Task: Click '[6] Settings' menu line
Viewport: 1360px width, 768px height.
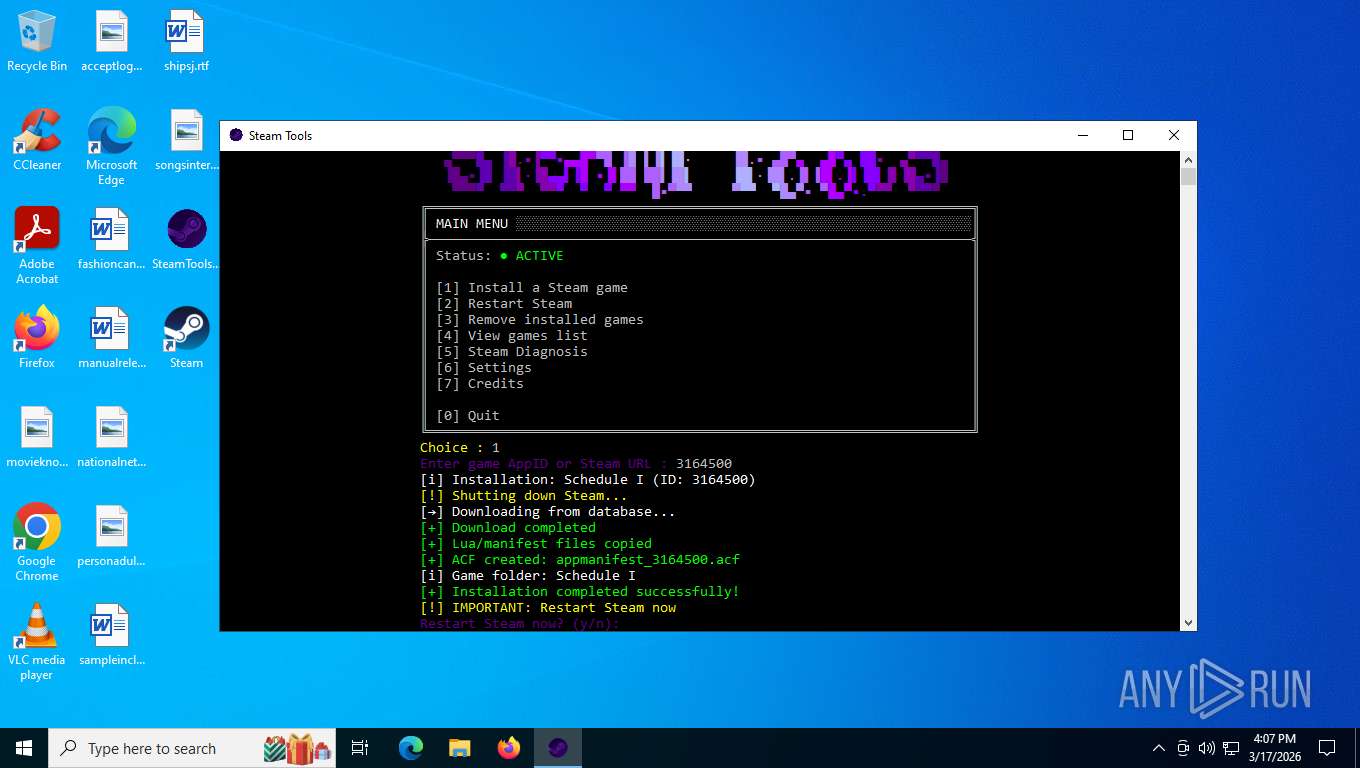Action: pyautogui.click(x=484, y=368)
